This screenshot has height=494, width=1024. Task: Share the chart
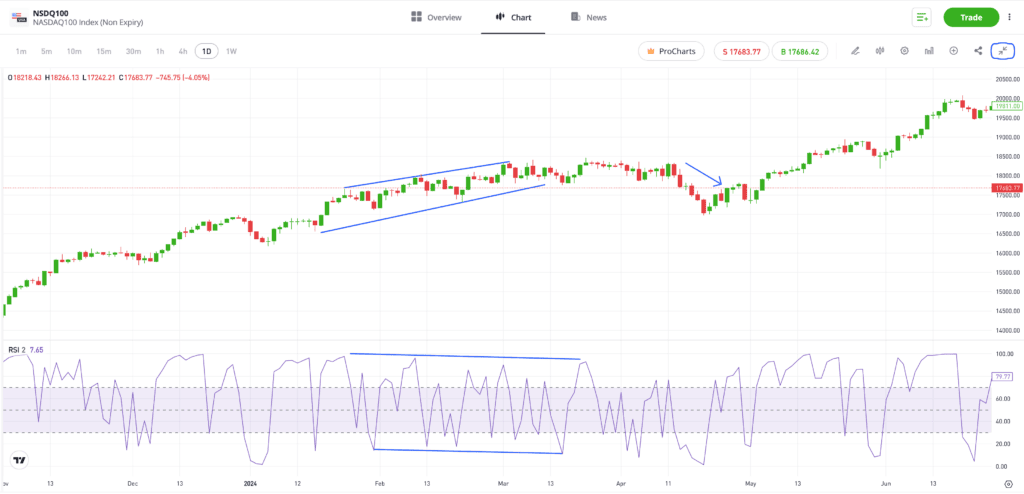tap(978, 50)
